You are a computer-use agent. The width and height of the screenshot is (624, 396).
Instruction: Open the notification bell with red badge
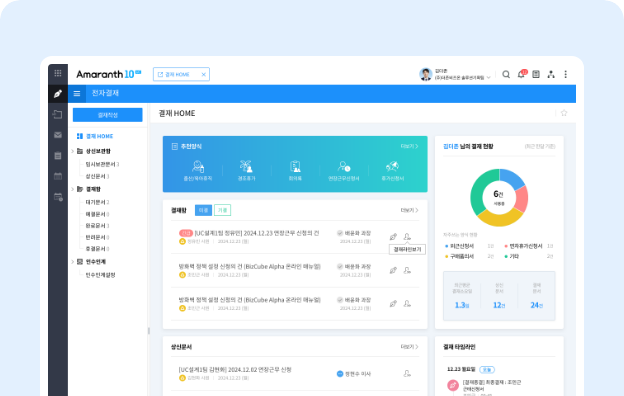tap(521, 74)
